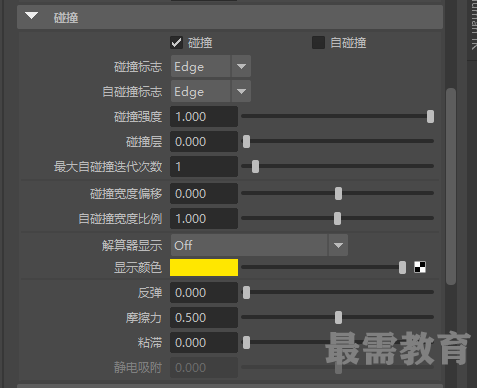The image size is (477, 388).
Task: Click the 解算器显示 label
Action: pos(132,246)
